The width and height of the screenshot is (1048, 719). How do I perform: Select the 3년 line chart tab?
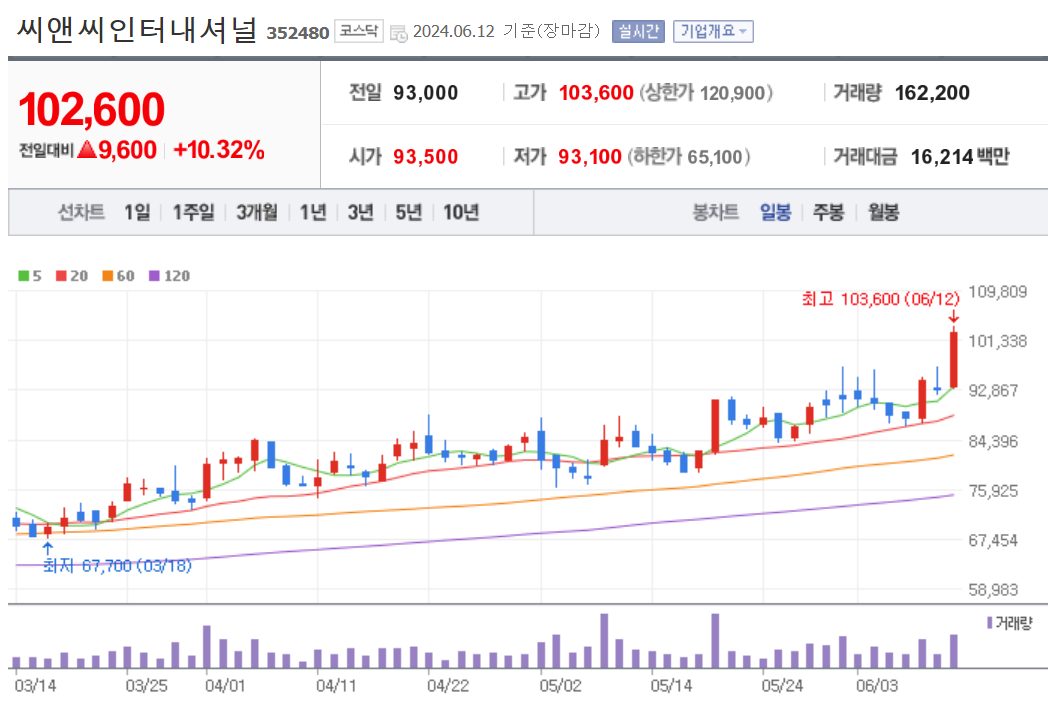pos(360,212)
